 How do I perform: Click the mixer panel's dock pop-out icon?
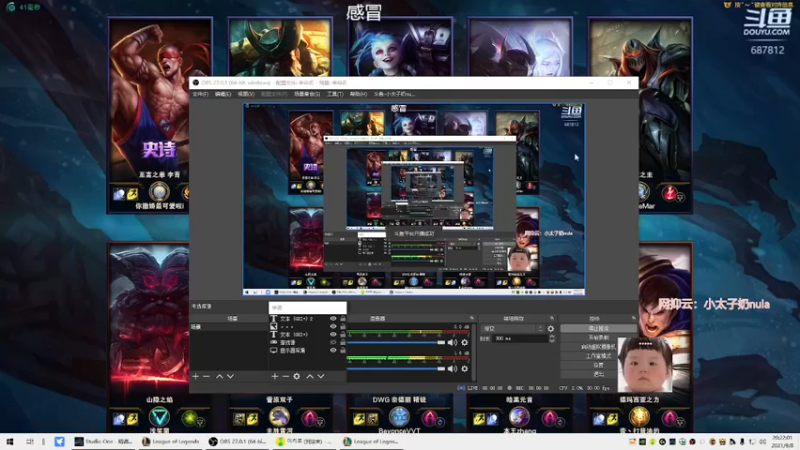tap(472, 318)
